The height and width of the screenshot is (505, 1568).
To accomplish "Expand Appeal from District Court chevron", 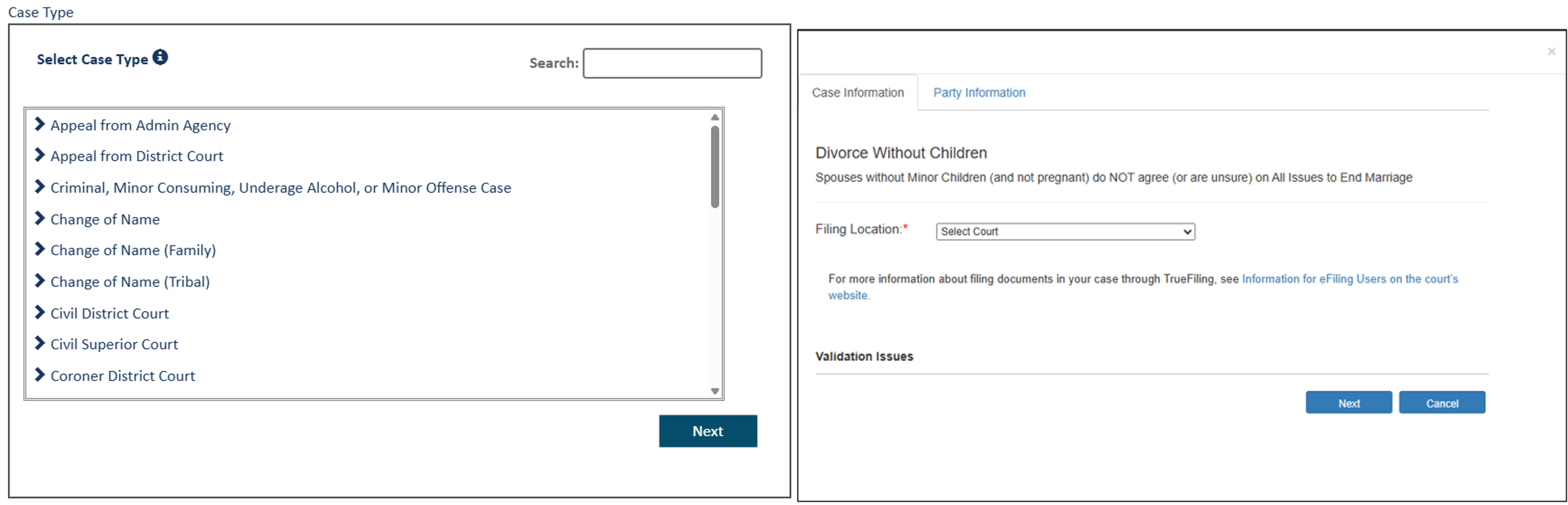I will pyautogui.click(x=40, y=155).
